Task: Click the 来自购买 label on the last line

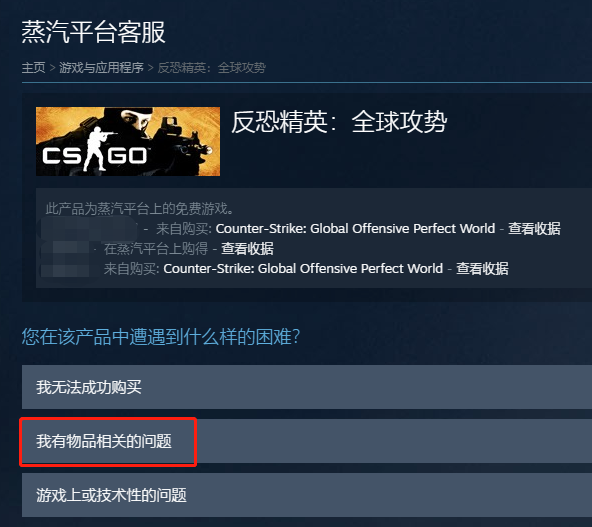Action: (131, 269)
